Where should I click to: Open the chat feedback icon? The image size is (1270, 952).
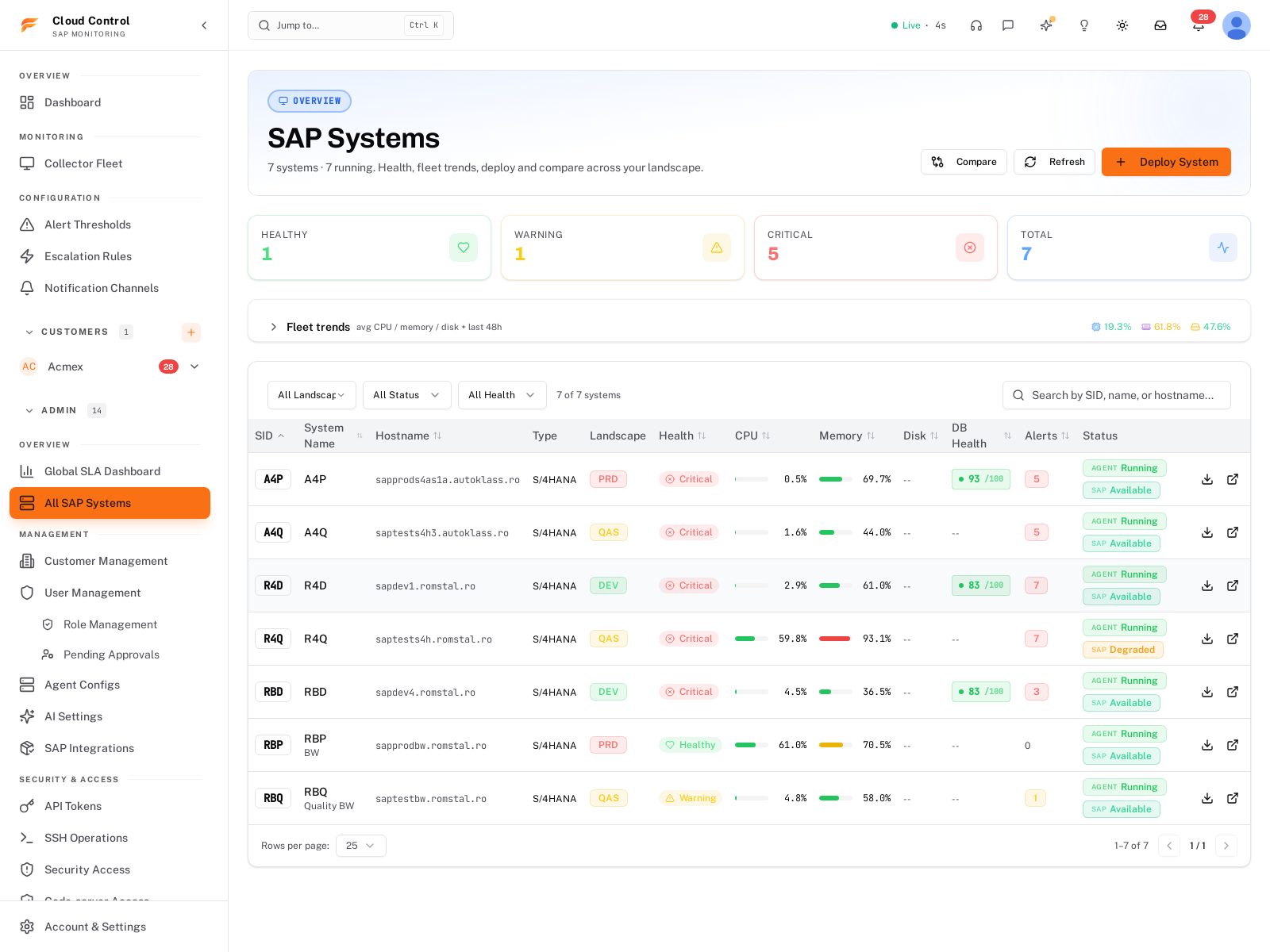click(x=1008, y=25)
